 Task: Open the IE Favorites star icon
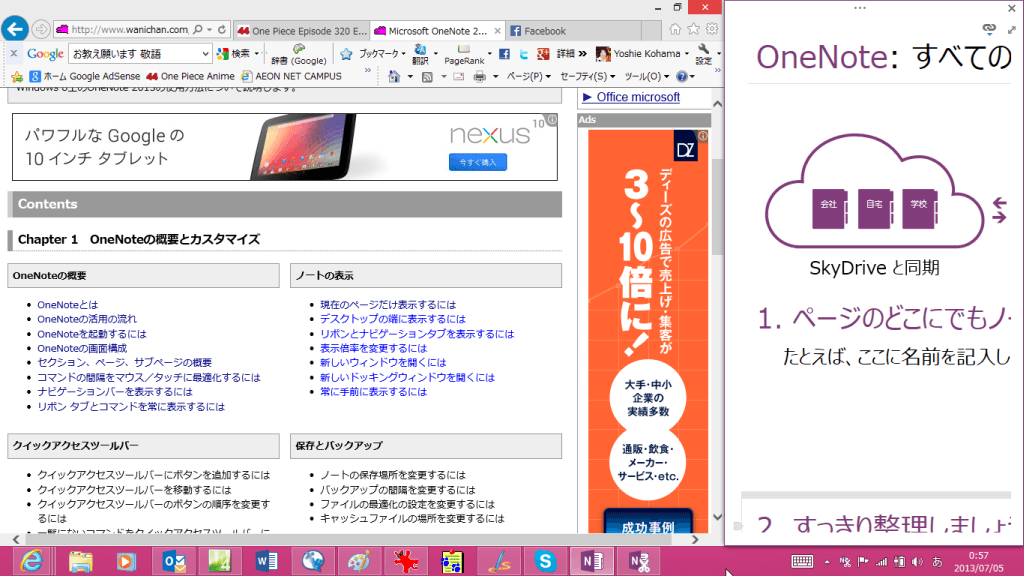tap(694, 29)
